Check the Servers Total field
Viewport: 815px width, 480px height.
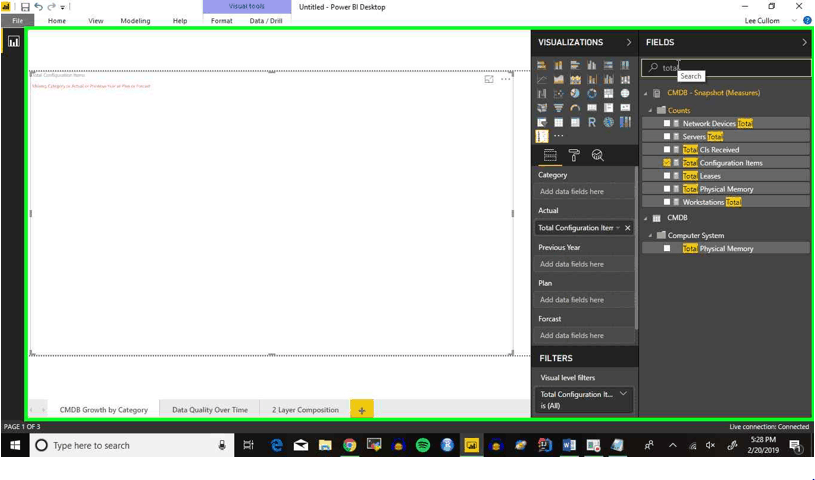click(667, 136)
